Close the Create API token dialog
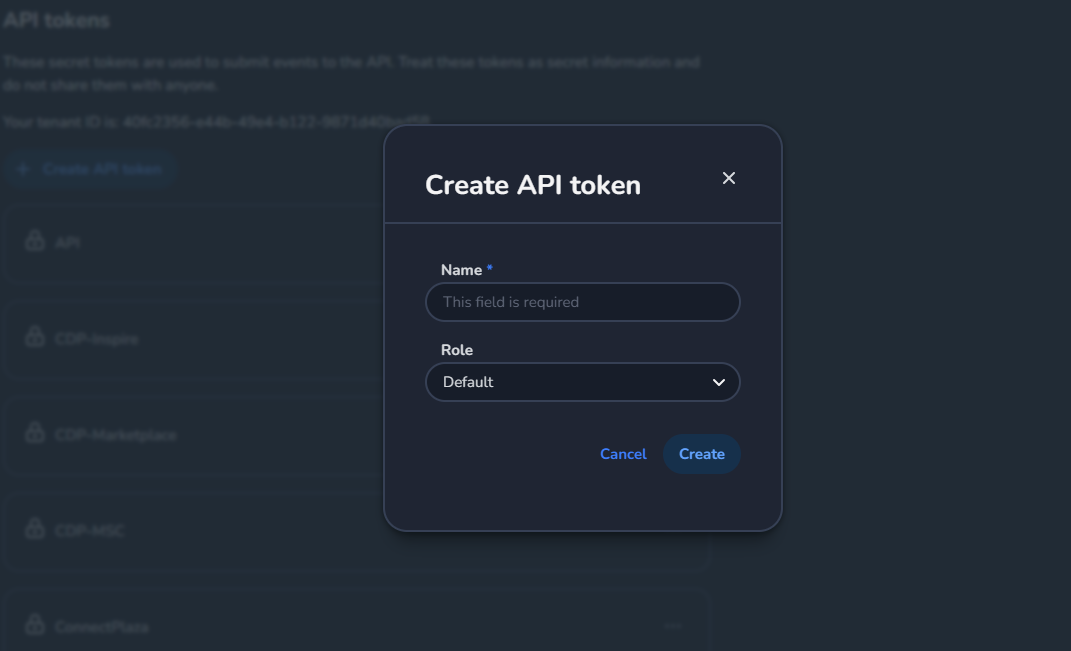1071x651 pixels. 729,178
